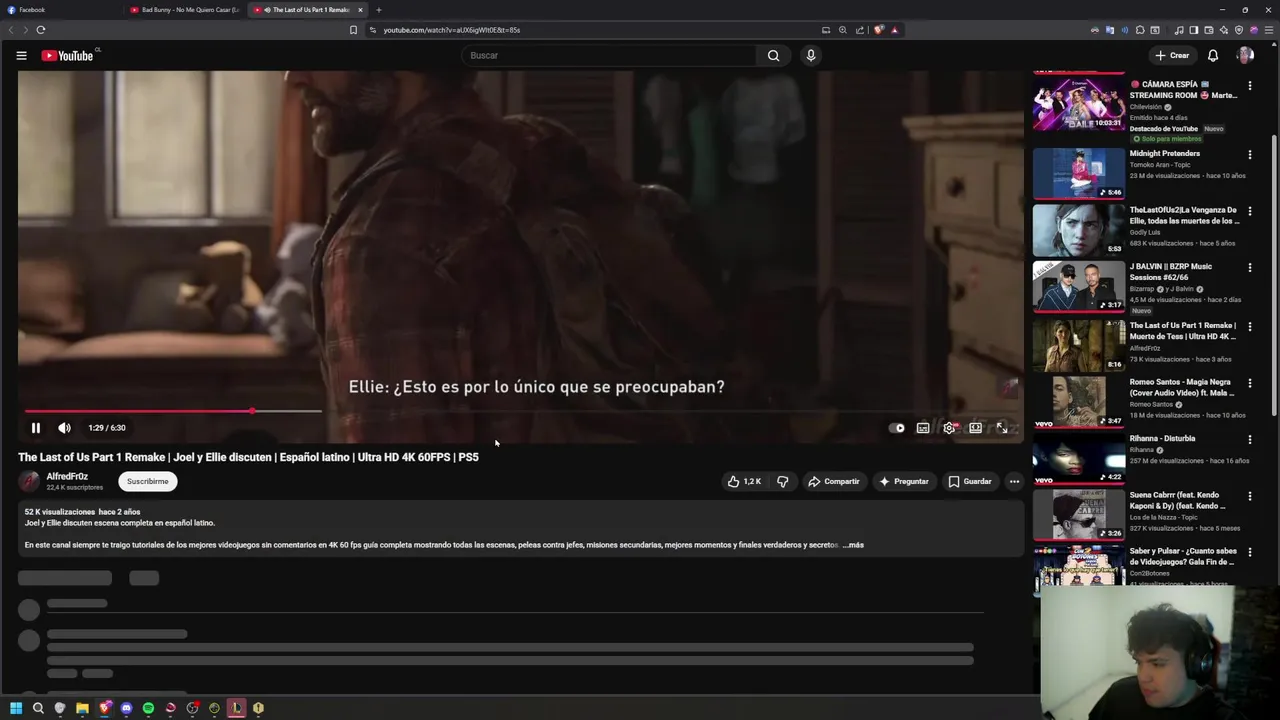Focus the Buscar search field

pos(610,55)
